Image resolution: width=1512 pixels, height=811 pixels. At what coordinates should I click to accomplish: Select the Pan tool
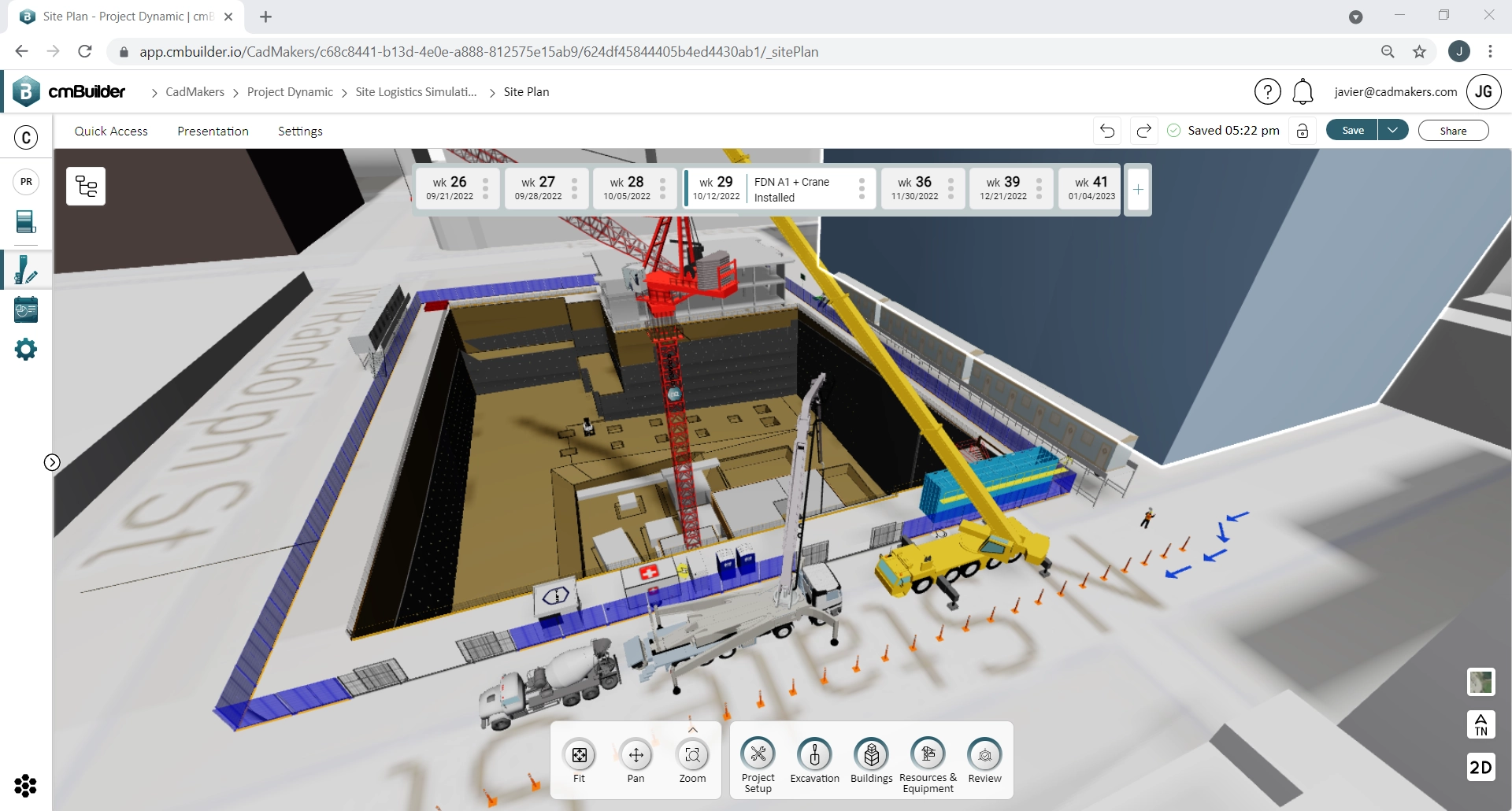tap(636, 756)
